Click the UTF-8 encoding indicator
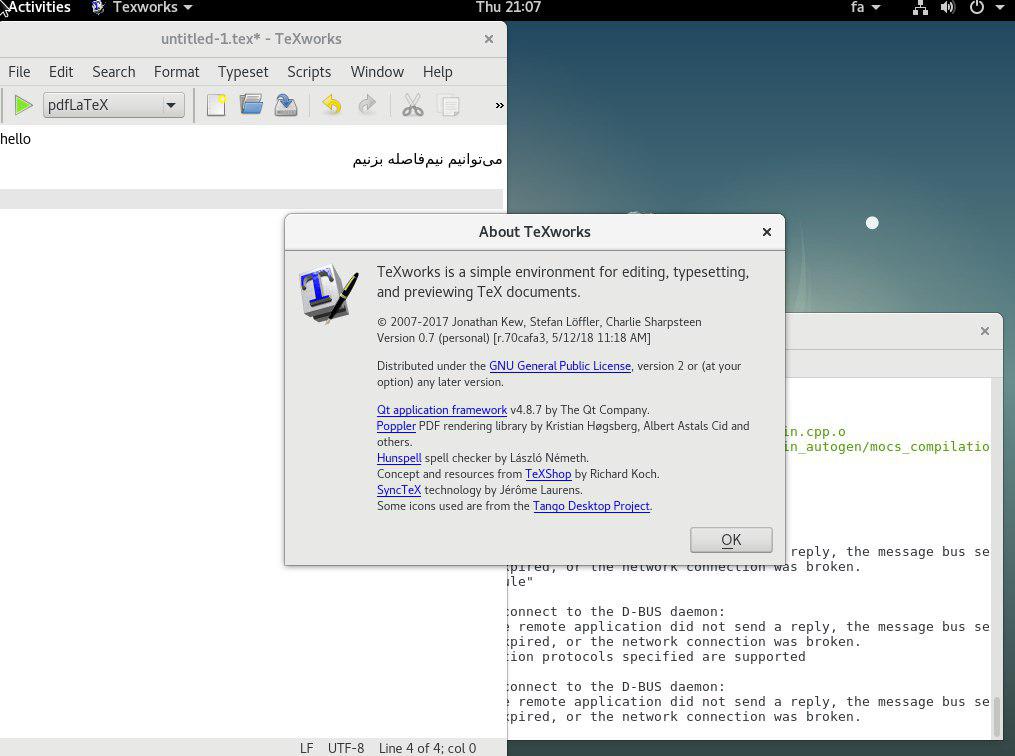 [346, 748]
